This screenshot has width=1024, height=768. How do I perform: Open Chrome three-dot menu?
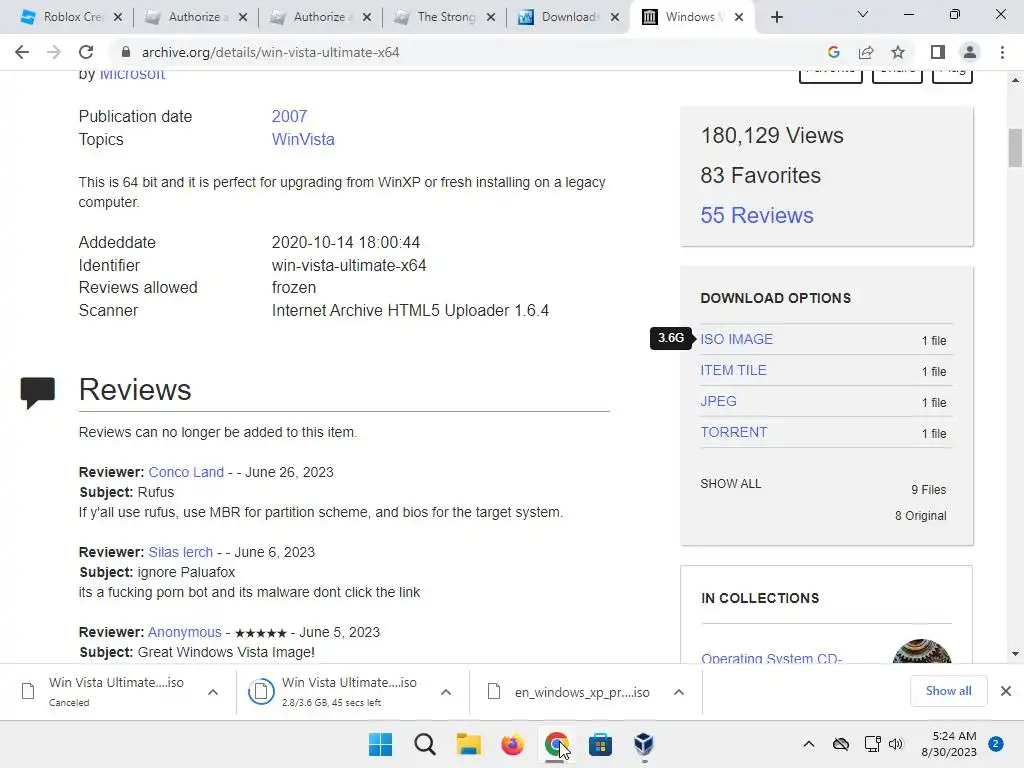click(x=1002, y=52)
